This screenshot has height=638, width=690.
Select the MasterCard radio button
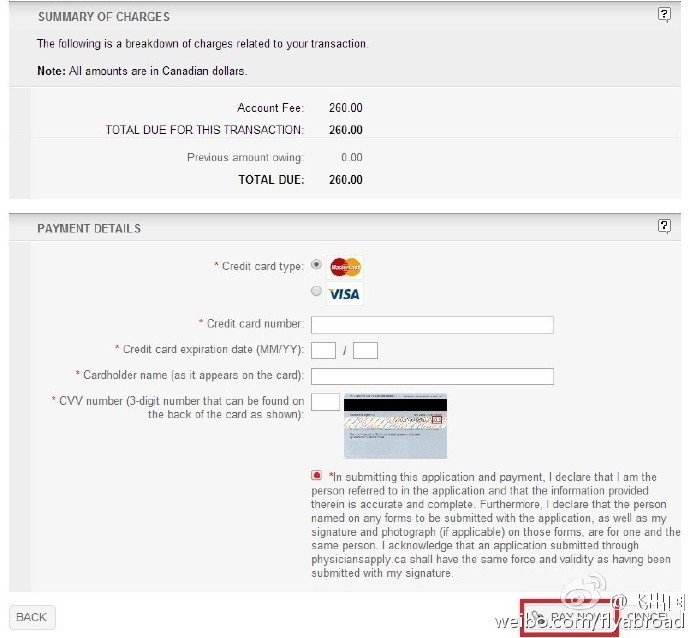point(316,264)
